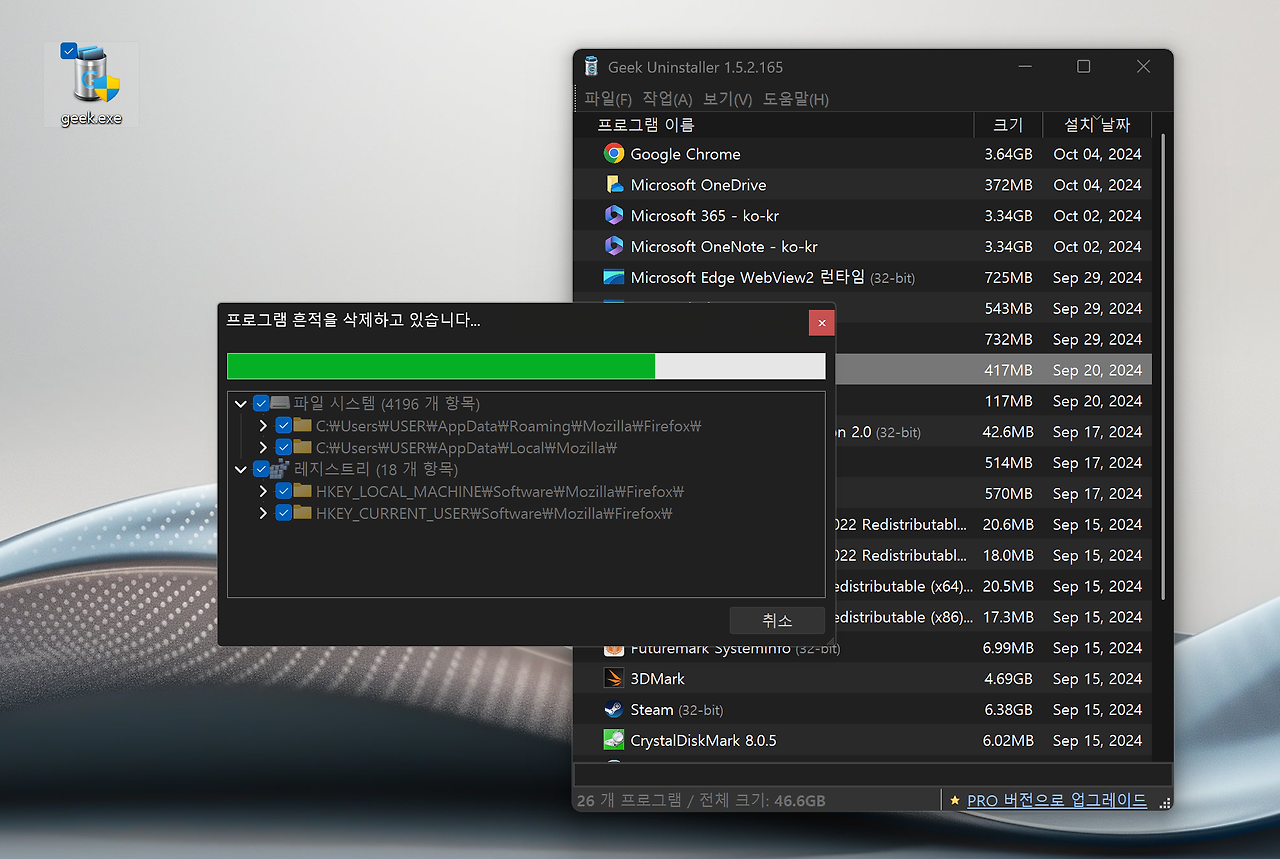
Task: Expand the Roaming\Mozilla\Firefox tree node
Action: point(263,426)
